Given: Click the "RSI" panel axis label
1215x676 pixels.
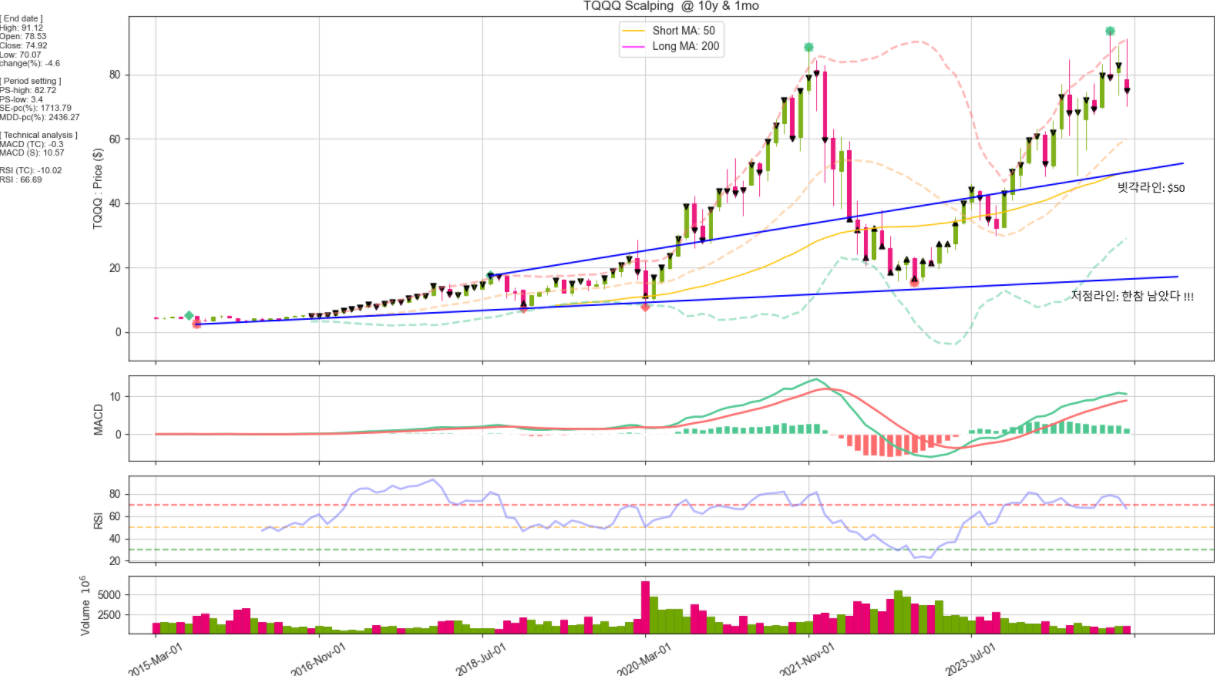Looking at the screenshot, I should tap(98, 519).
